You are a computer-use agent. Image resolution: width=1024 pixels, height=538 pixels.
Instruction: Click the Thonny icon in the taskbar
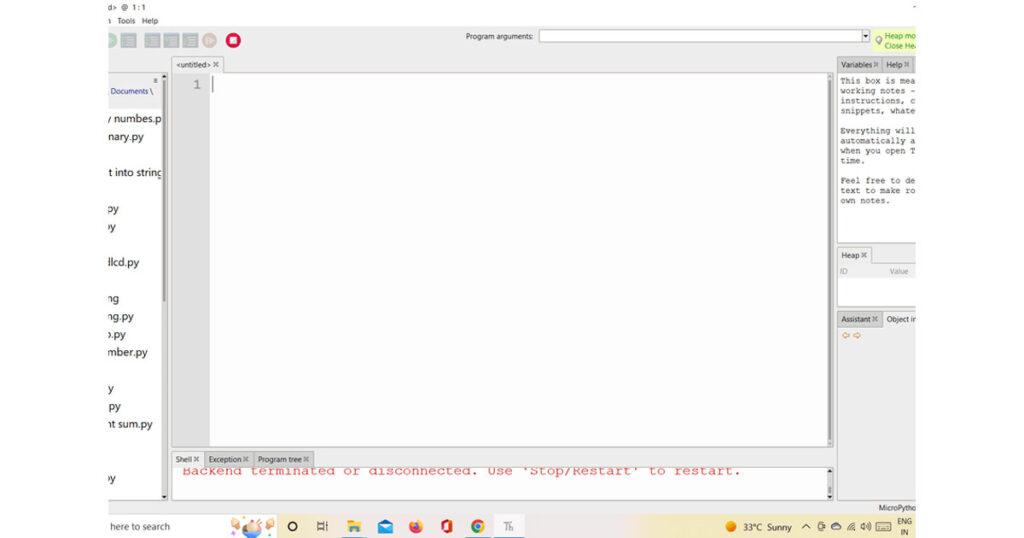pyautogui.click(x=509, y=526)
